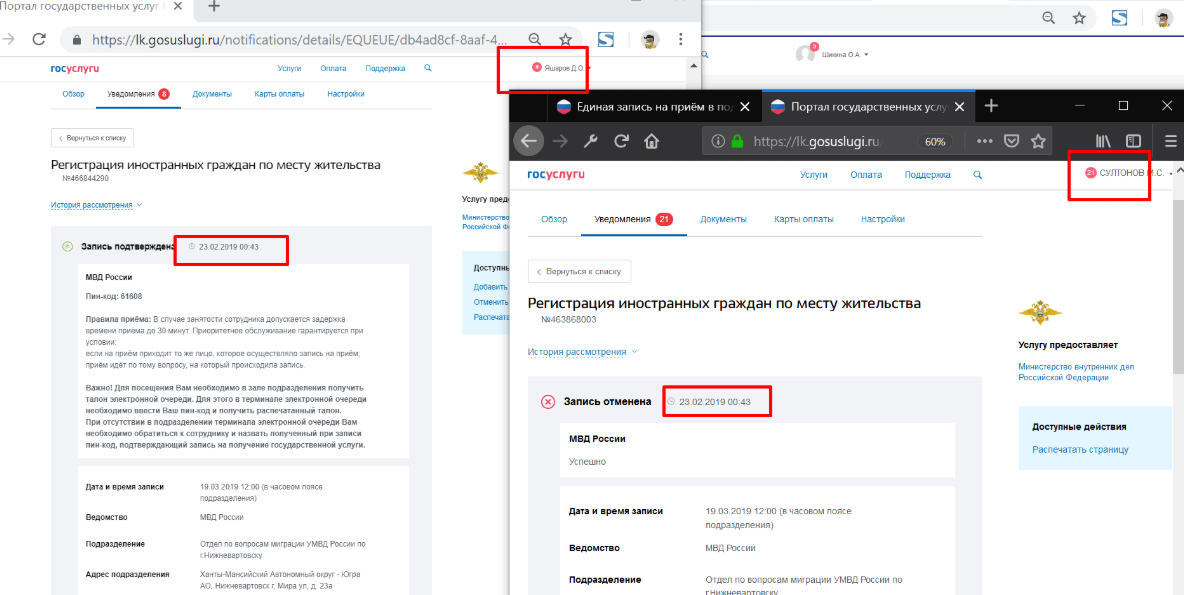Click 'Вернуться к списку' in Firefox window

(579, 271)
